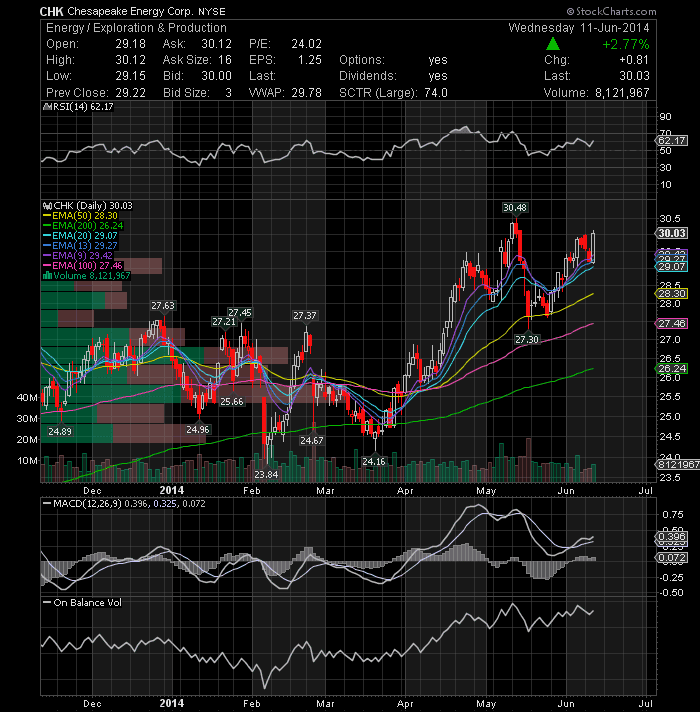Click the Ask Size value 16
Viewport: 700px width, 712px height.
tap(225, 60)
